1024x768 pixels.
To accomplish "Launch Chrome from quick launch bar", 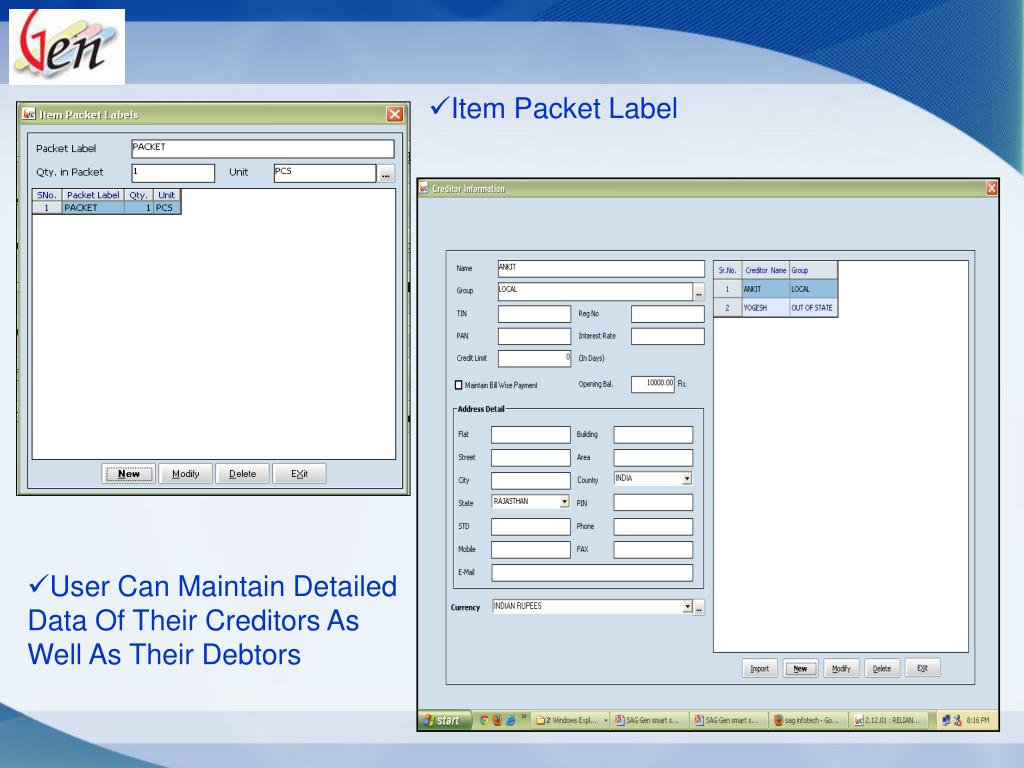I will [484, 720].
